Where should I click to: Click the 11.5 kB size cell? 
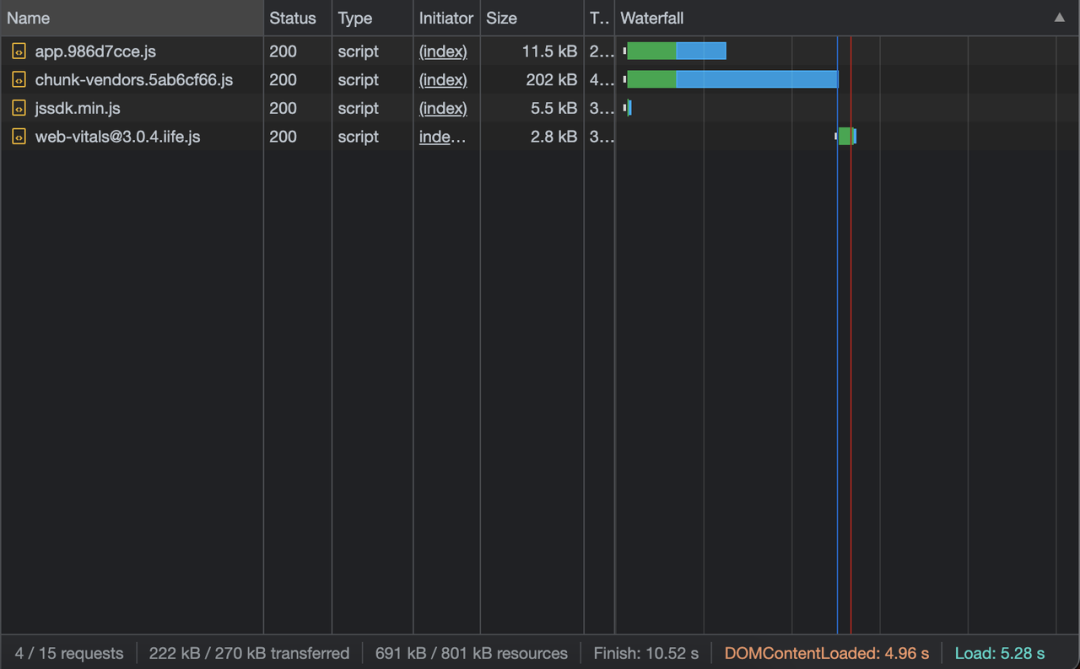click(x=549, y=51)
